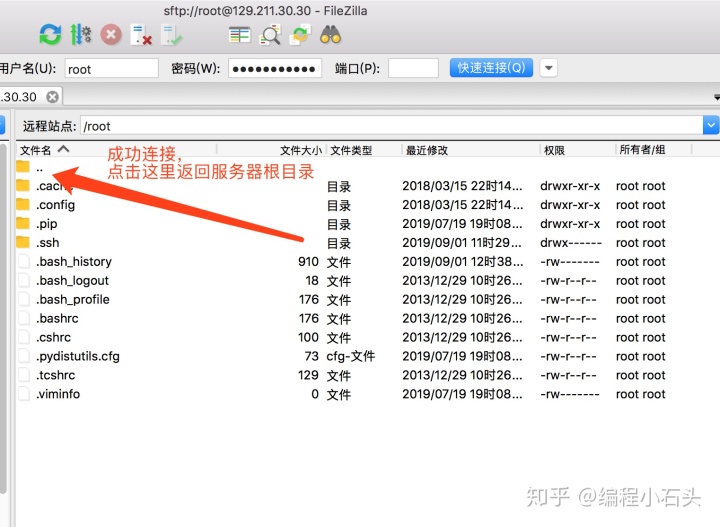Click the .viminfo file name
This screenshot has width=720, height=527.
tap(58, 394)
